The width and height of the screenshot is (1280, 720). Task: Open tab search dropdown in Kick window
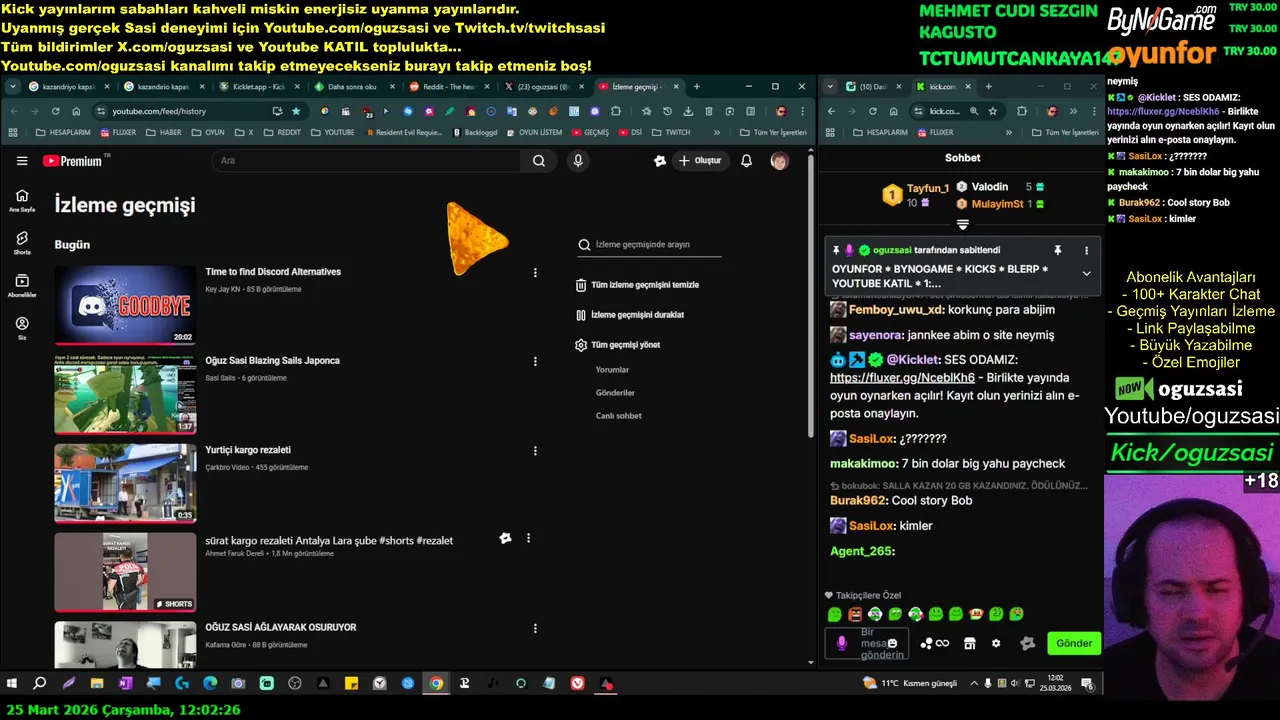coord(830,87)
